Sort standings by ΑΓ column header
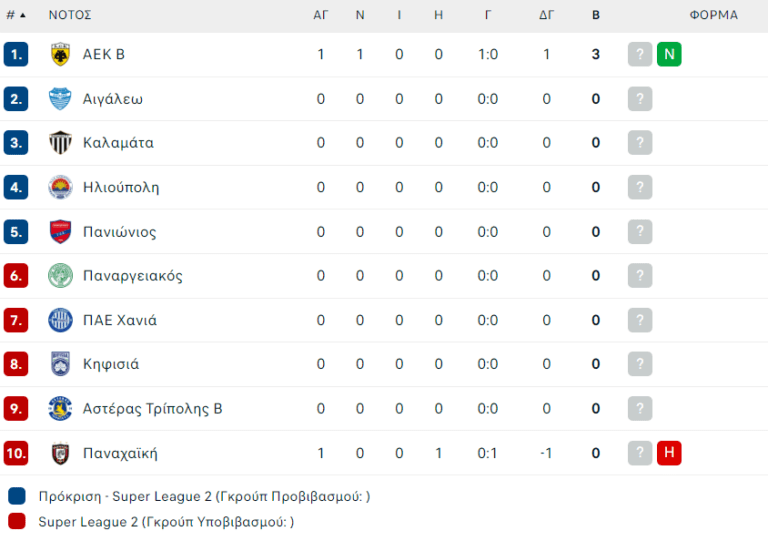 321,15
